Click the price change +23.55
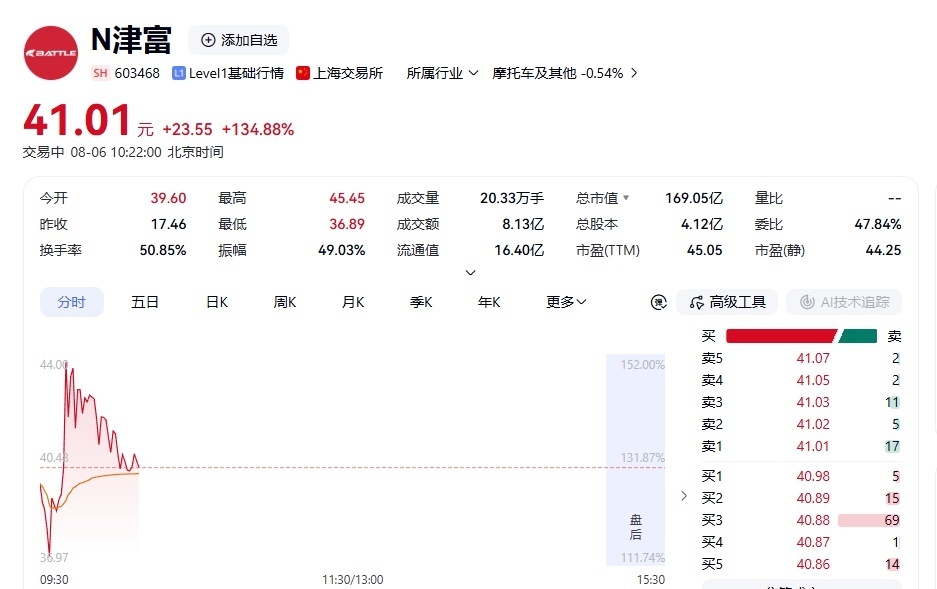Viewport: 937px width, 589px height. point(188,130)
